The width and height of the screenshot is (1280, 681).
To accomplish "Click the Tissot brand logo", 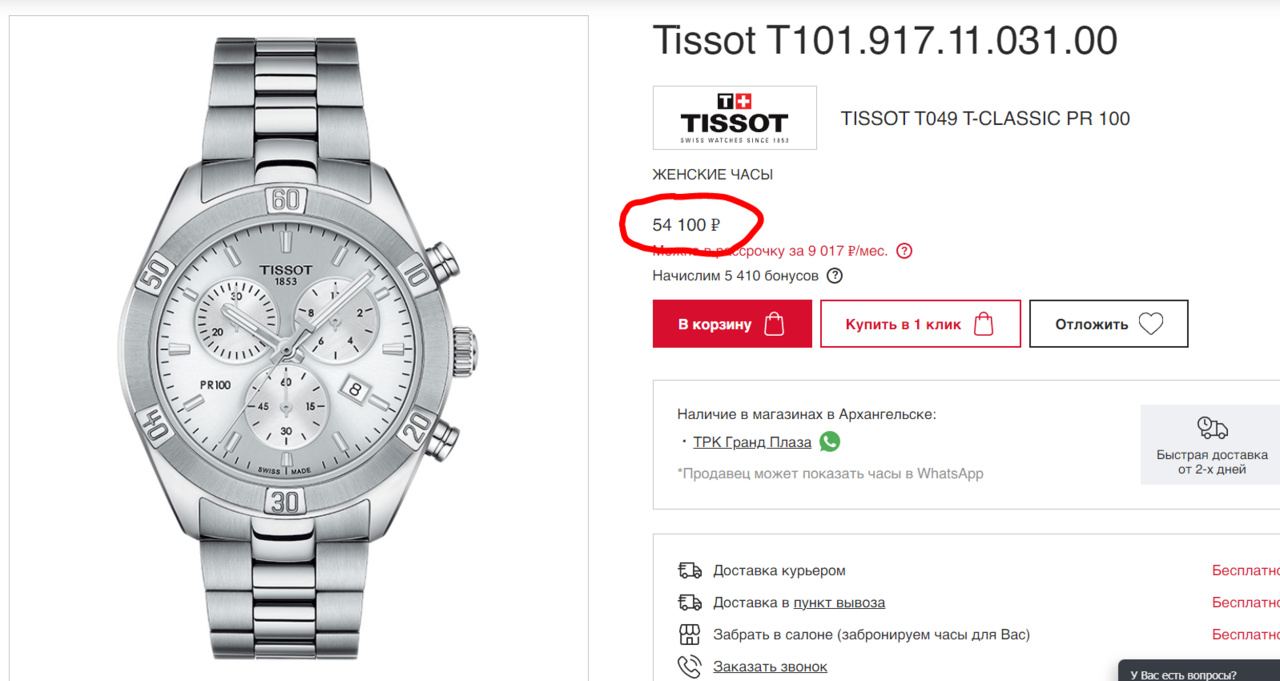I will coord(734,118).
